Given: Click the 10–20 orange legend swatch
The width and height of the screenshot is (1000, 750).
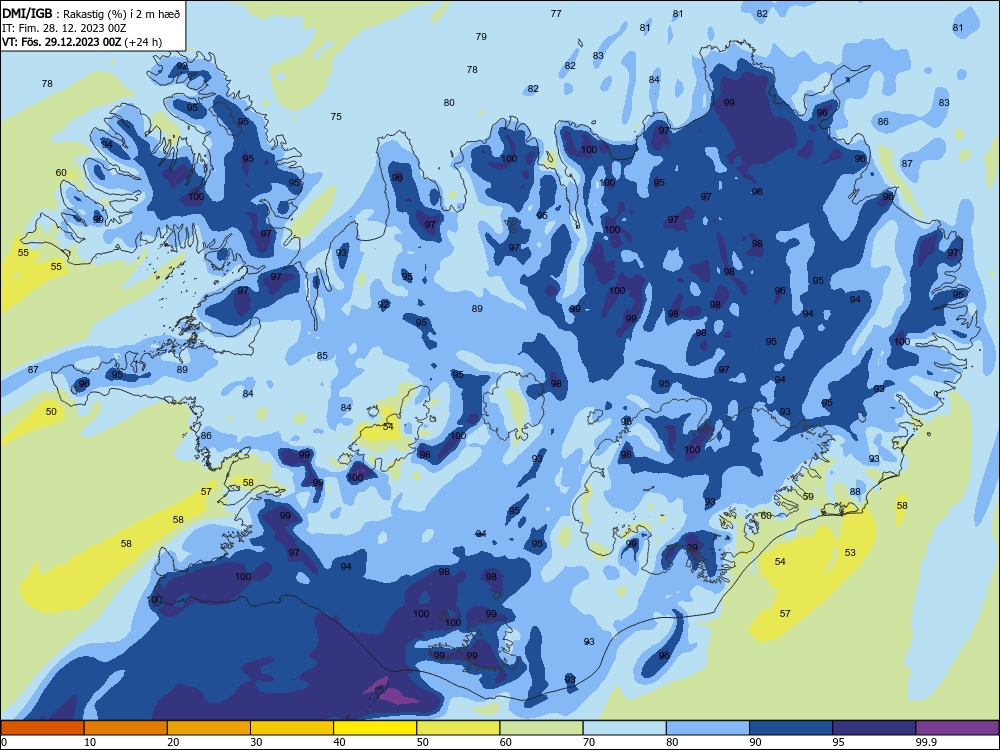Looking at the screenshot, I should pos(126,728).
